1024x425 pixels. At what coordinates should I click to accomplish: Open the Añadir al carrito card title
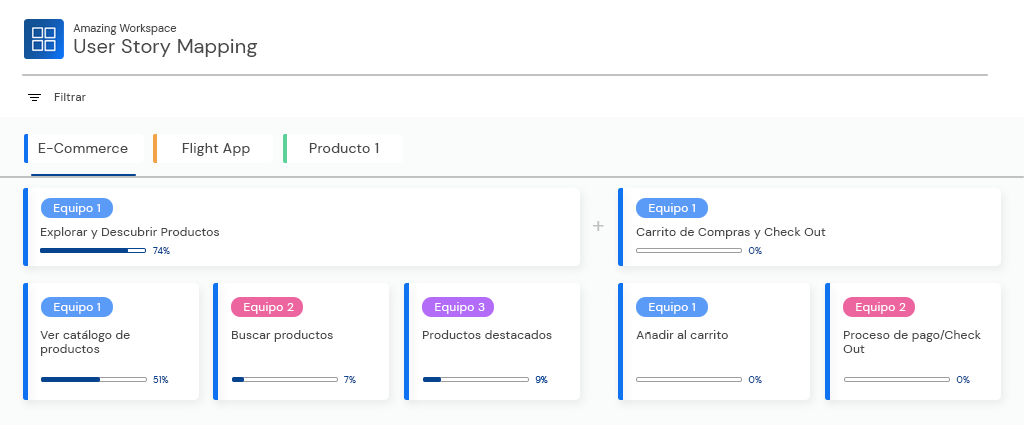point(682,336)
